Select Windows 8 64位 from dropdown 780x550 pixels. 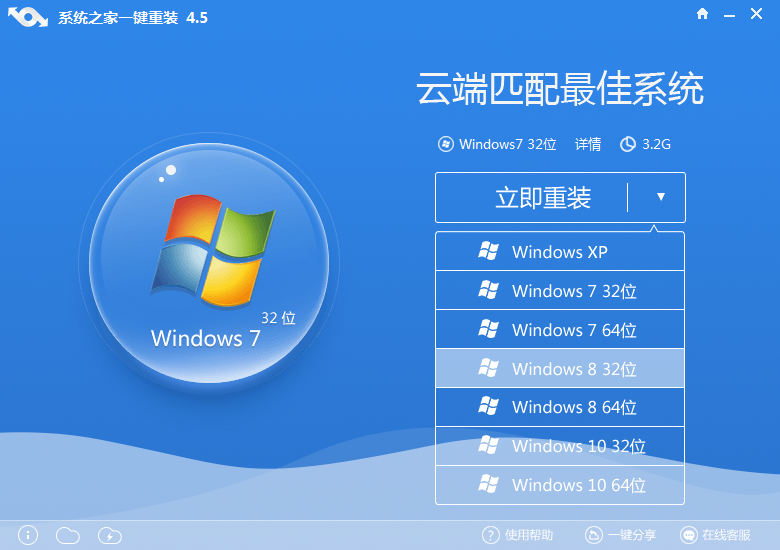tap(559, 407)
